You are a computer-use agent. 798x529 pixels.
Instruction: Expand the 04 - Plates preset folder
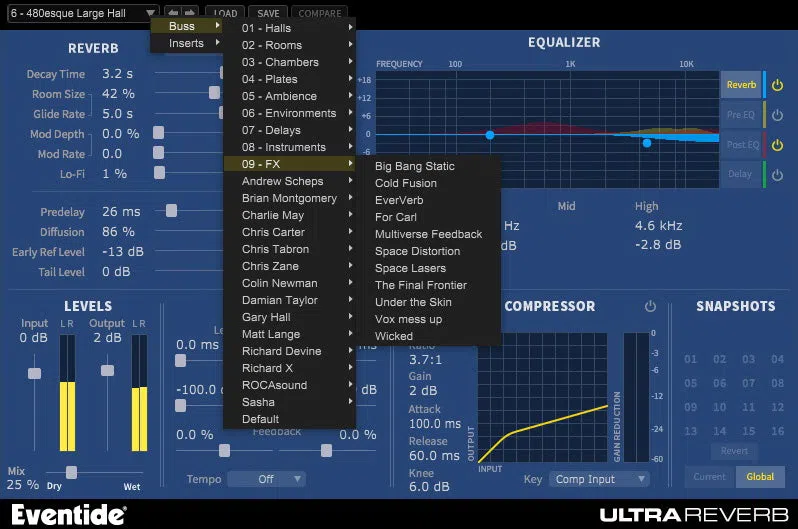point(290,79)
